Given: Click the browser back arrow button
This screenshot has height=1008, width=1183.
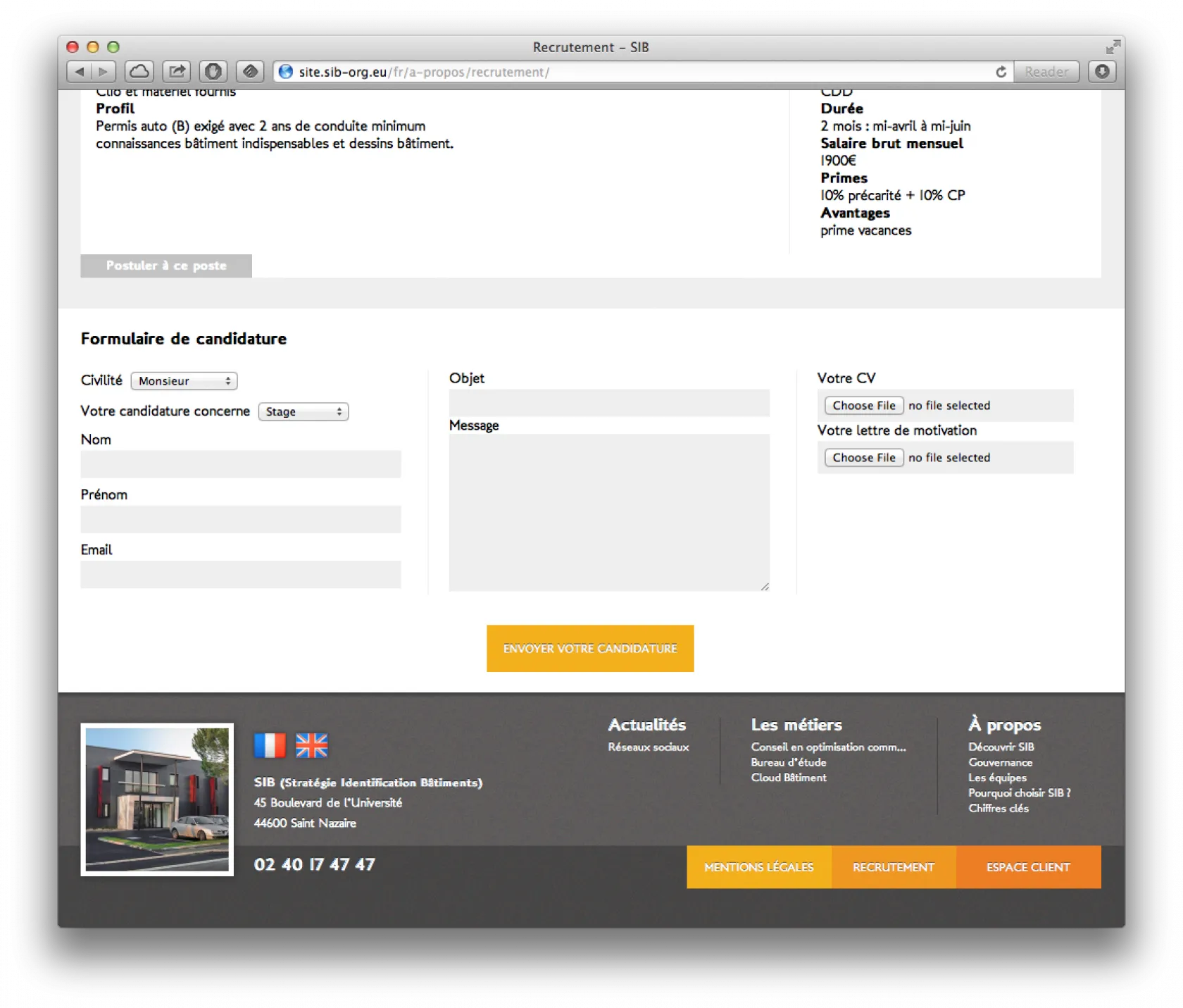Looking at the screenshot, I should [79, 72].
